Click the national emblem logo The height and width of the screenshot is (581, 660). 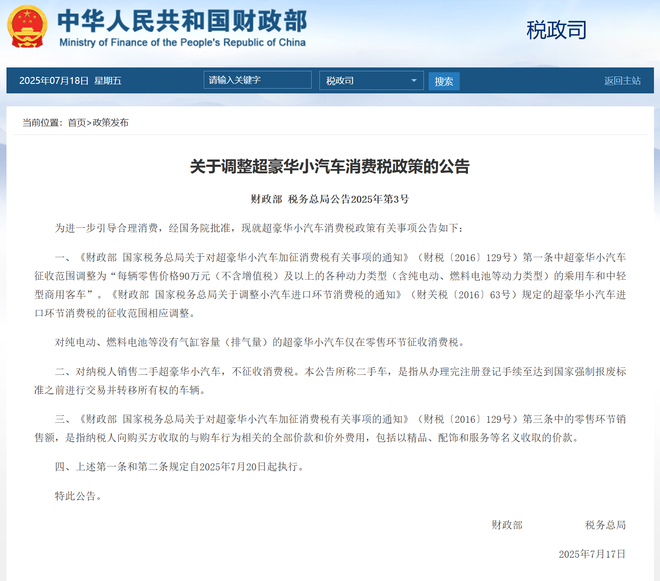click(27, 26)
